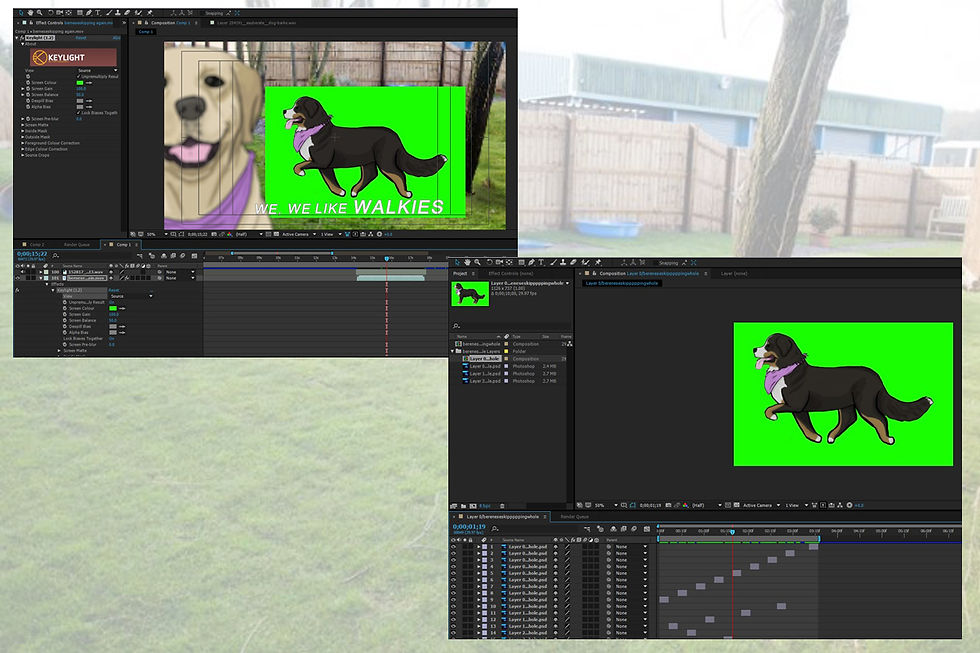Toggle the Unpremultiply Result checkbox
The image size is (980, 653).
click(79, 76)
